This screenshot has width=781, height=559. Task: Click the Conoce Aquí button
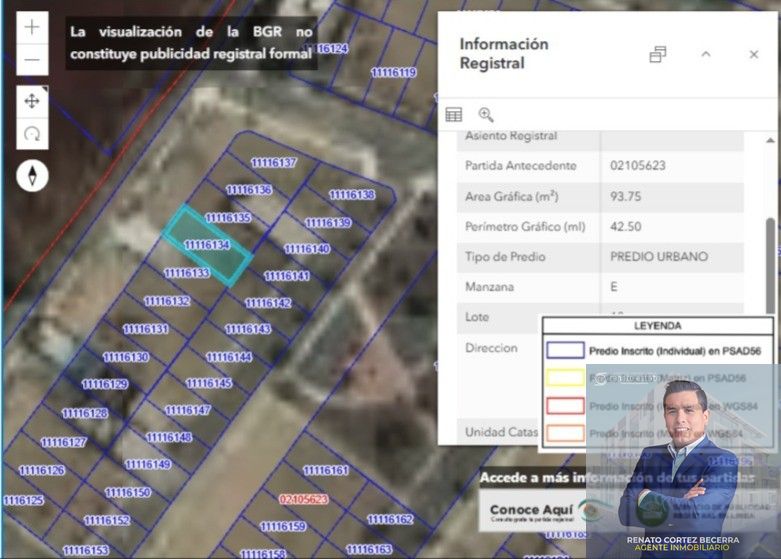point(531,511)
